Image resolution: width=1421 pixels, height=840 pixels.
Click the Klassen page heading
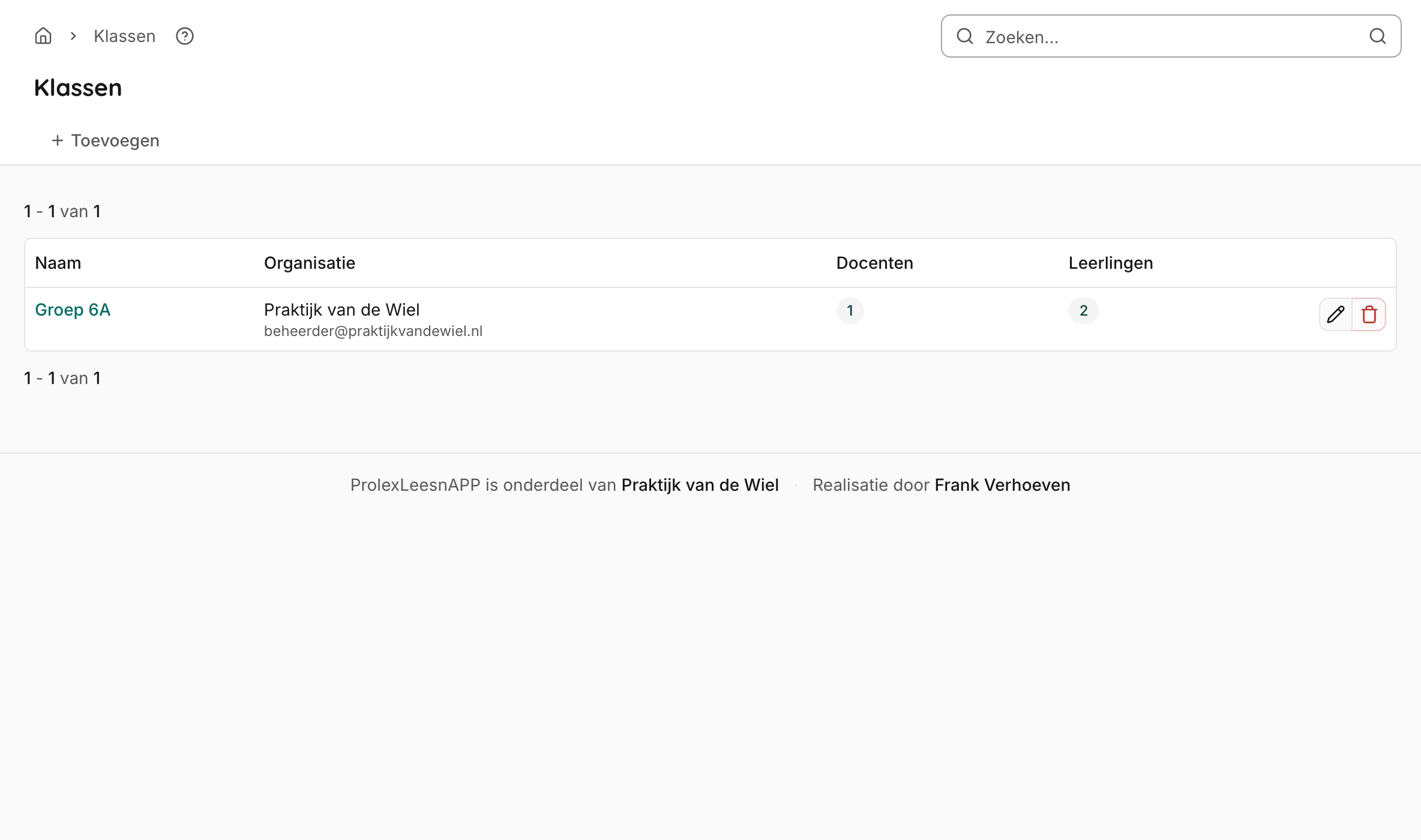click(78, 88)
